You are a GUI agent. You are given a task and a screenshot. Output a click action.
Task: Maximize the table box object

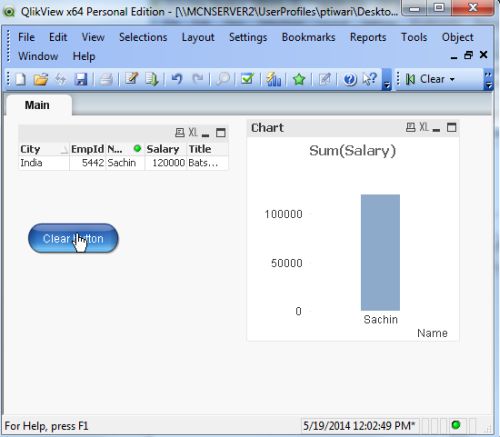(x=221, y=133)
